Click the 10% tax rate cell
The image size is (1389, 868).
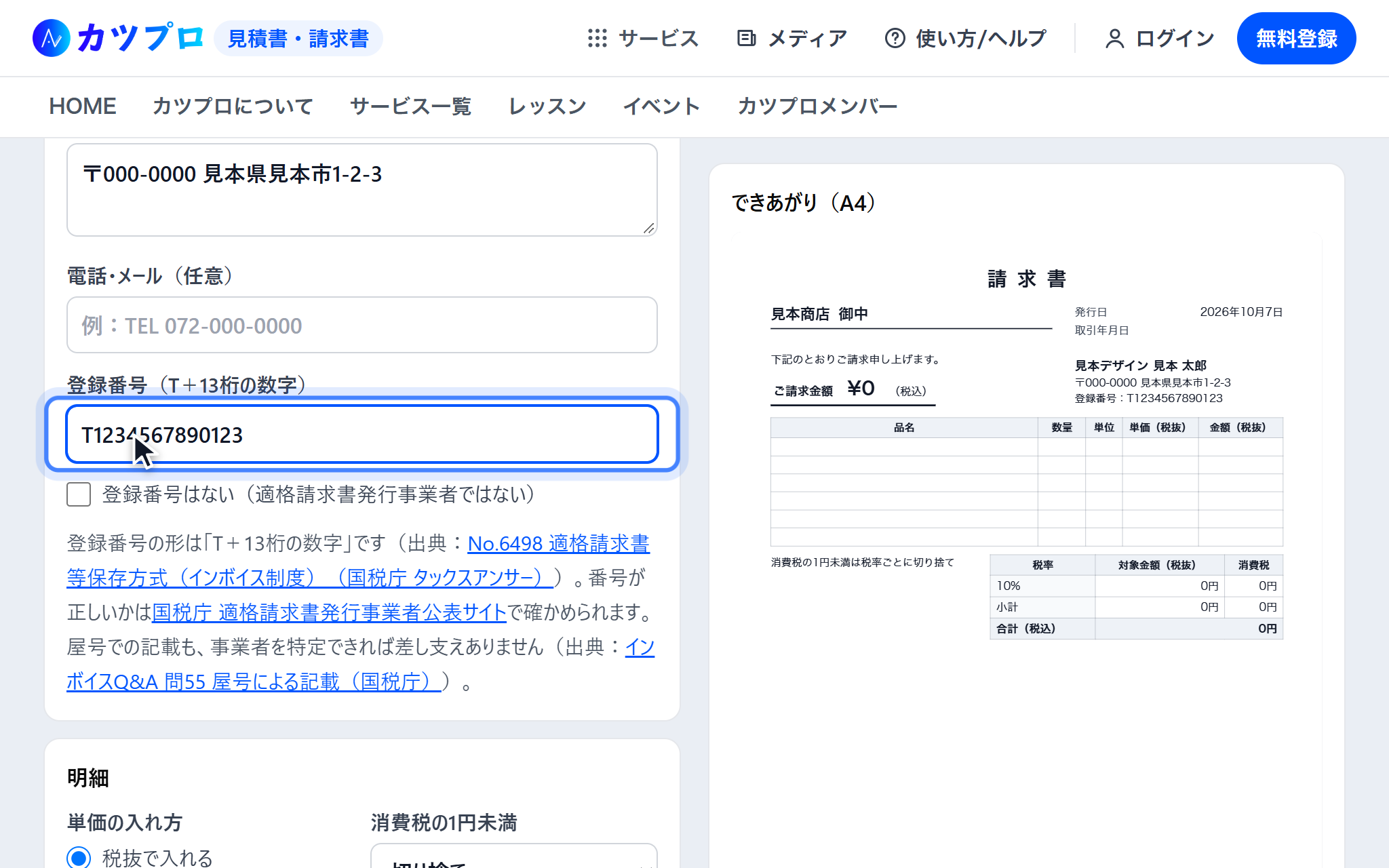point(1042,586)
